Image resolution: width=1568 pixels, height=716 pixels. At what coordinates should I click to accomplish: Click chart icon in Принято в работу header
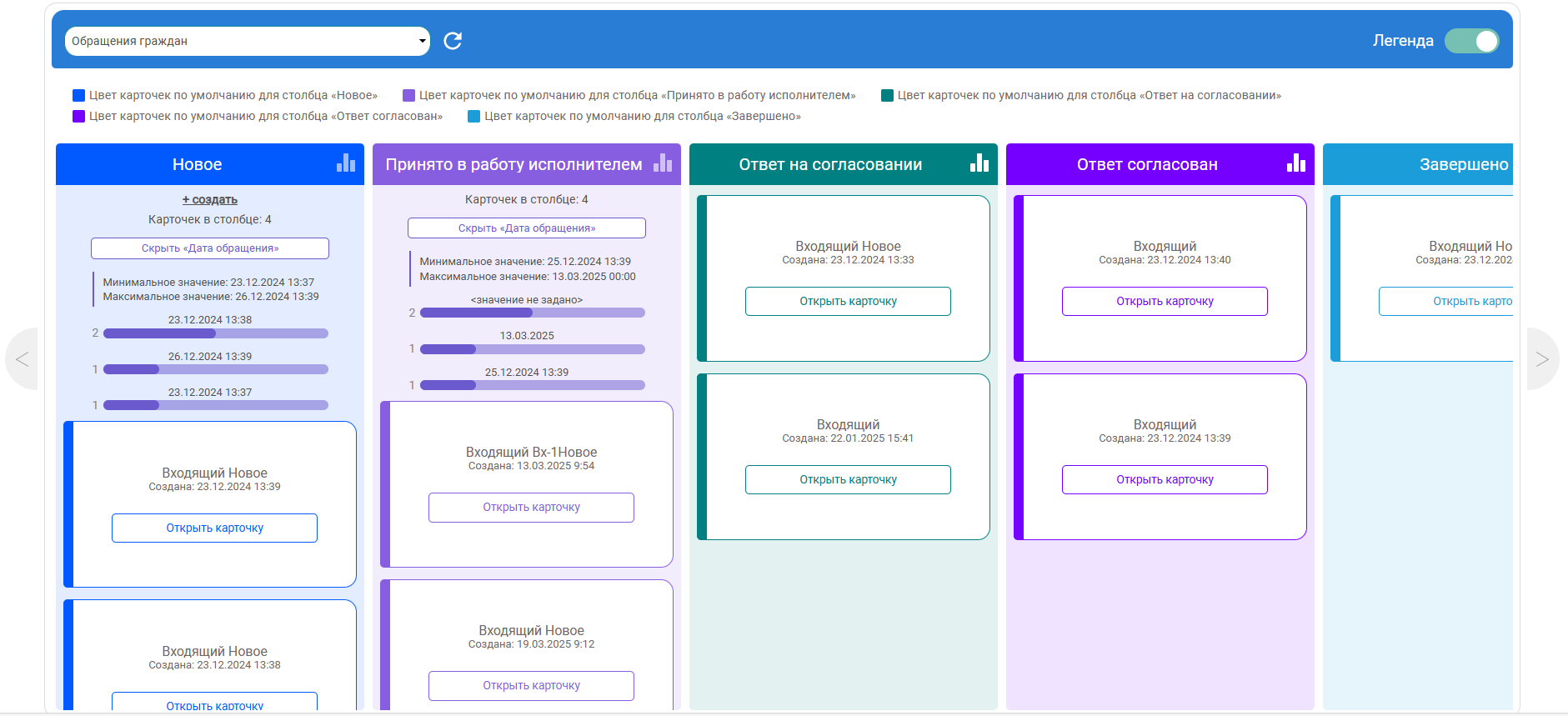[663, 163]
